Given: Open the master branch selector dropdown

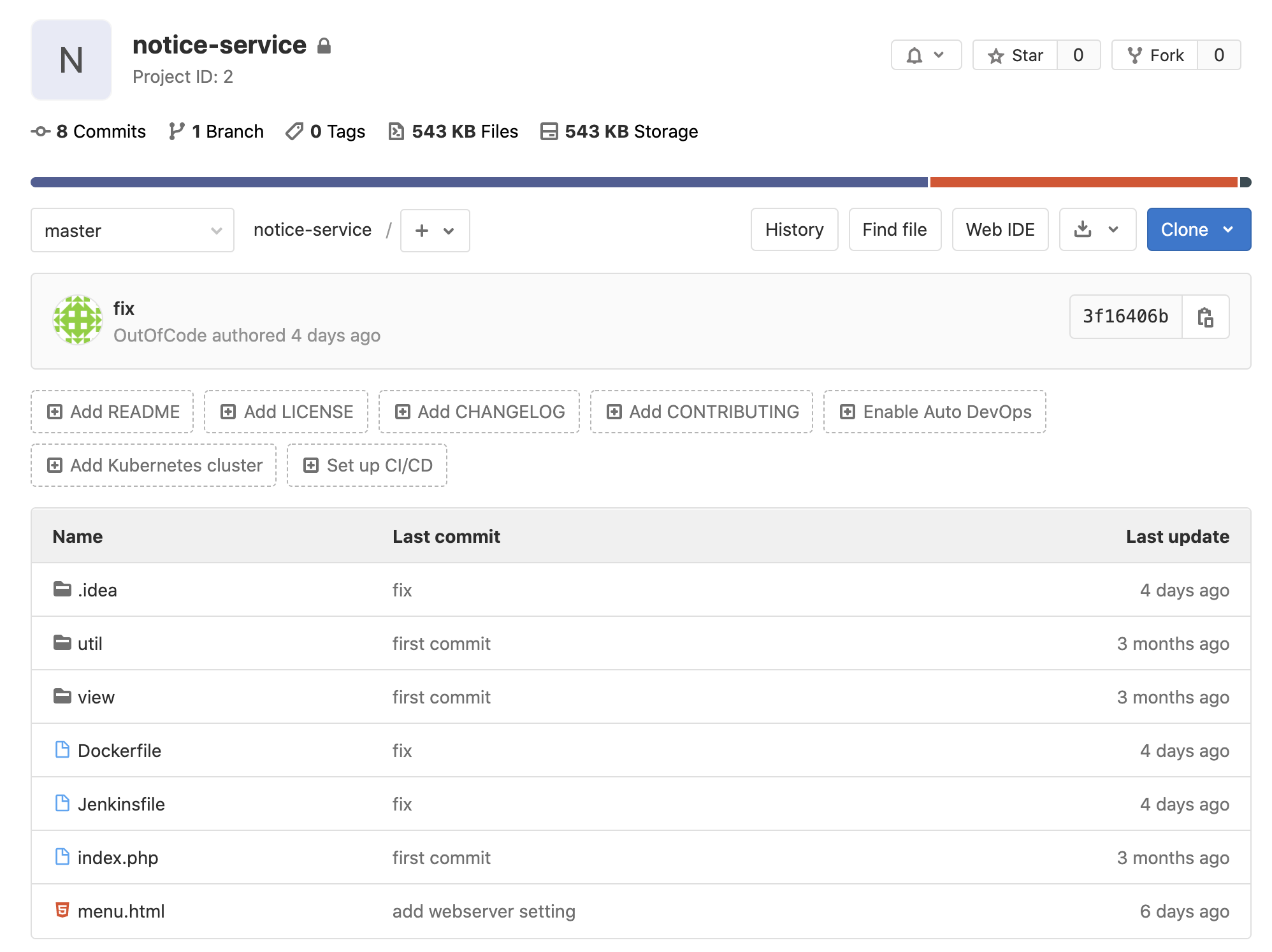Looking at the screenshot, I should point(133,230).
